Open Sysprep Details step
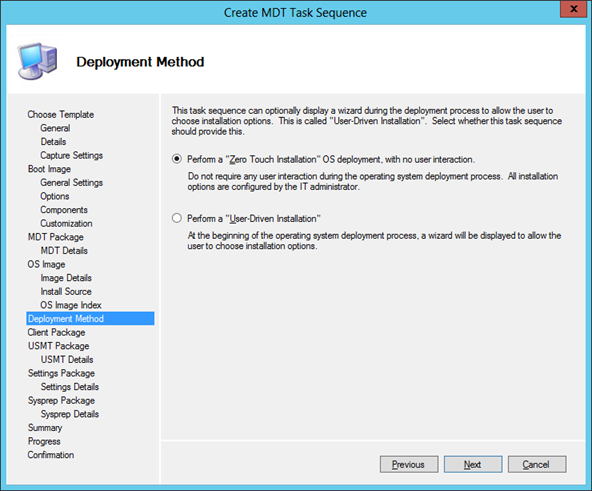Image resolution: width=592 pixels, height=491 pixels. (69, 414)
